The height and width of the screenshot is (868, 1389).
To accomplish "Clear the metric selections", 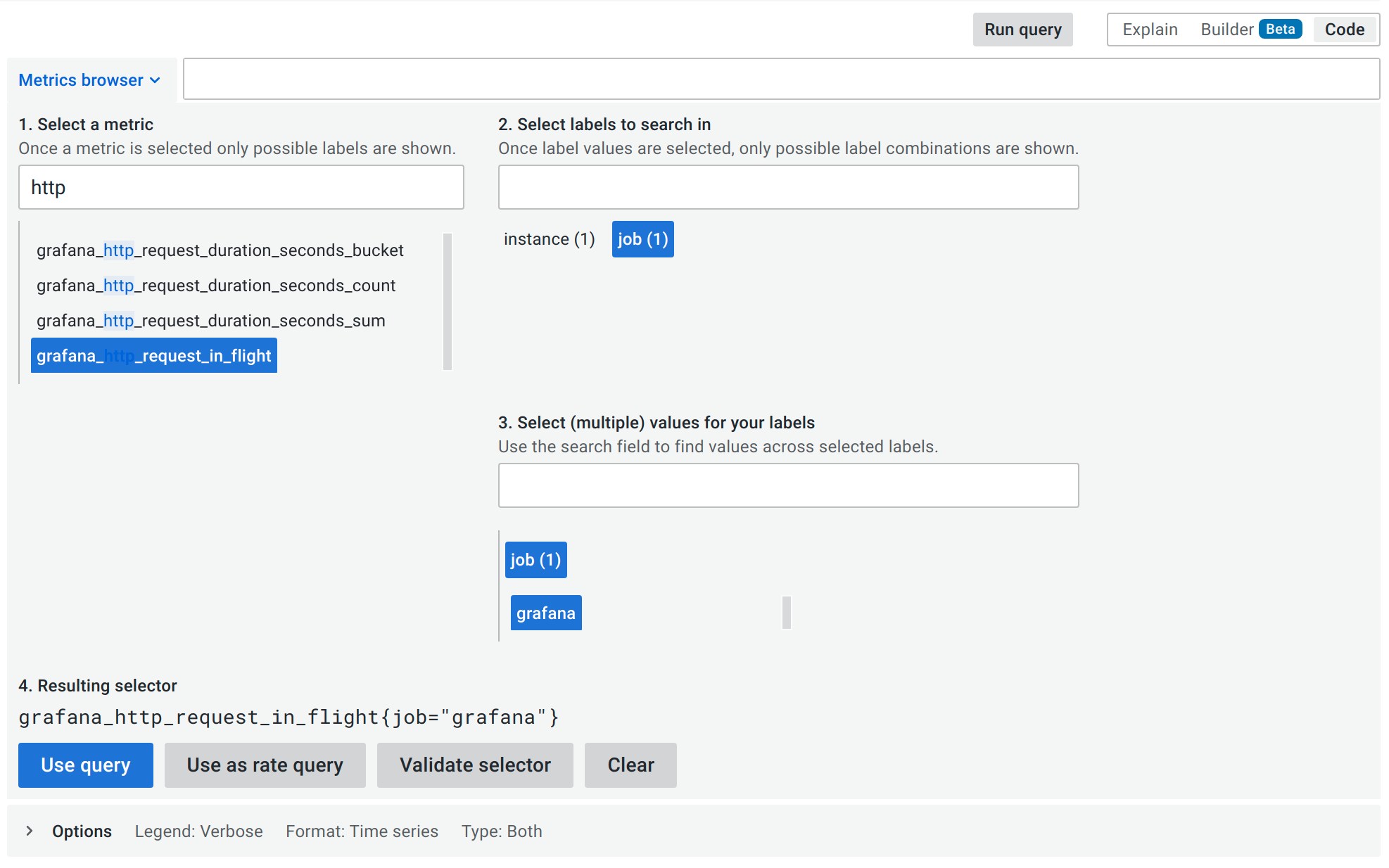I will click(630, 765).
